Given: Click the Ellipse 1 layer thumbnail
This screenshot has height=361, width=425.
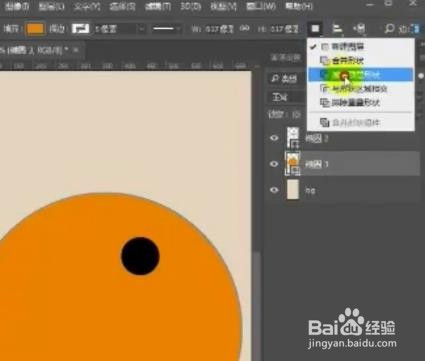Looking at the screenshot, I should pos(293,163).
